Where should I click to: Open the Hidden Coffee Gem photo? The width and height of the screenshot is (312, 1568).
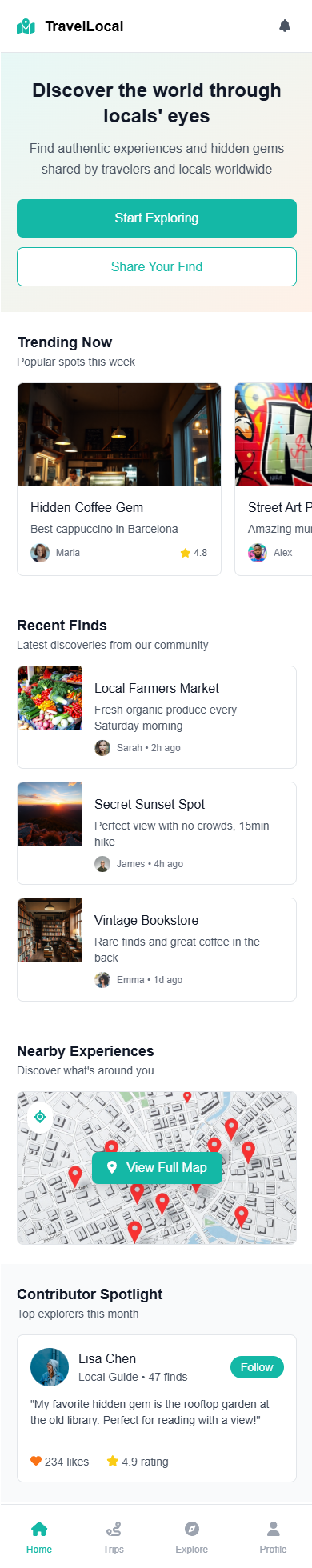pos(119,434)
